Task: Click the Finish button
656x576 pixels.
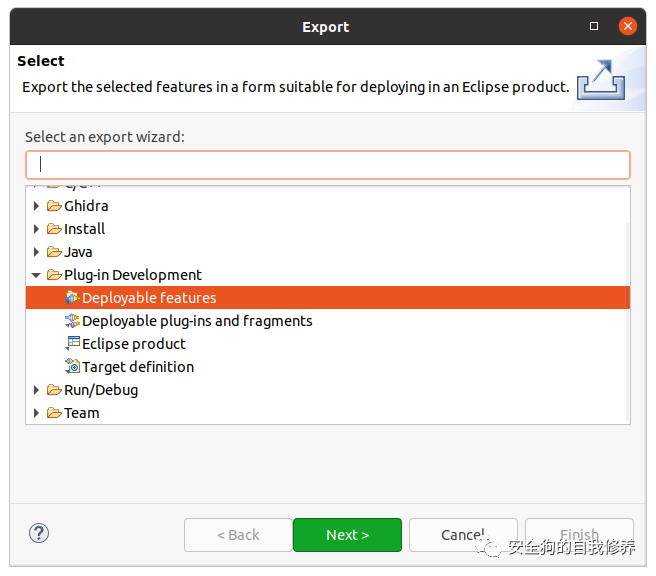Action: [579, 535]
